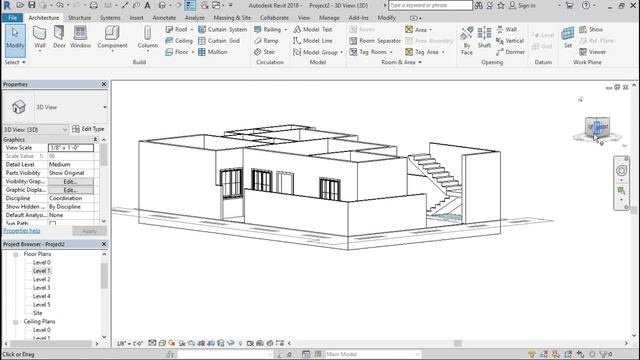Viewport: 640px width, 360px height.
Task: Choose the By Face opening tool
Action: coord(467,40)
